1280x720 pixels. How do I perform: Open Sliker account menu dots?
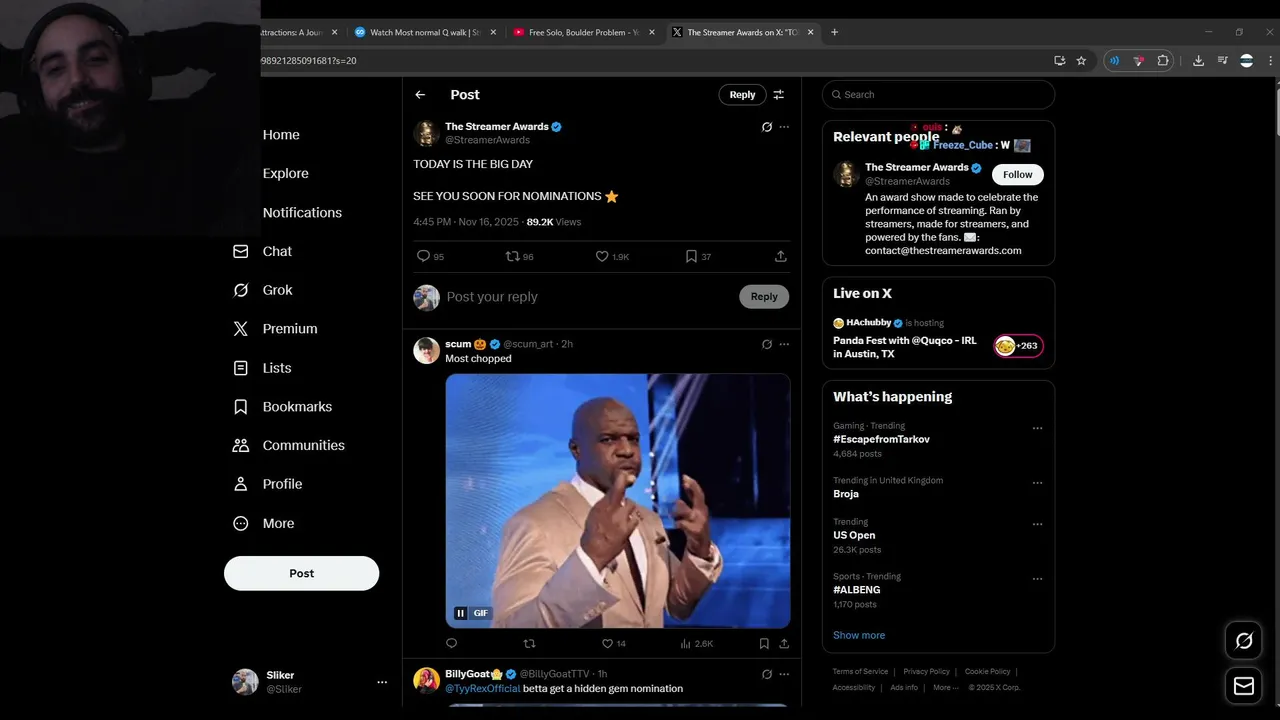382,682
